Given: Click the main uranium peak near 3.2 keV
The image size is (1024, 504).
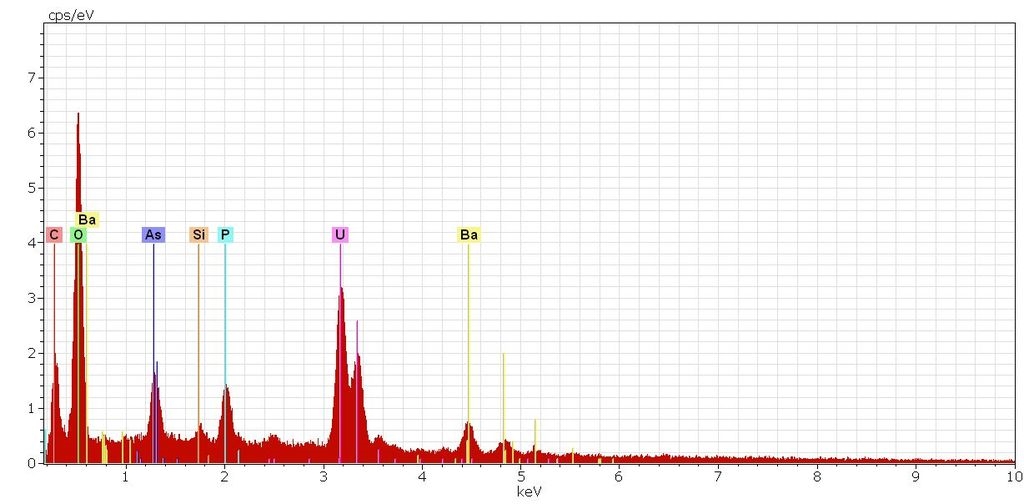Looking at the screenshot, I should coord(341,292).
